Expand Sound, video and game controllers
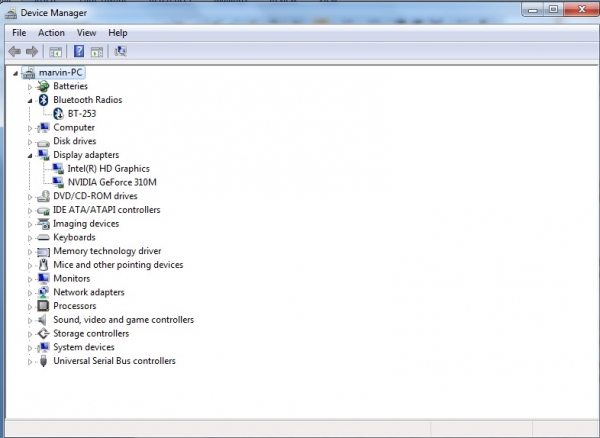The height and width of the screenshot is (438, 600). [x=31, y=320]
